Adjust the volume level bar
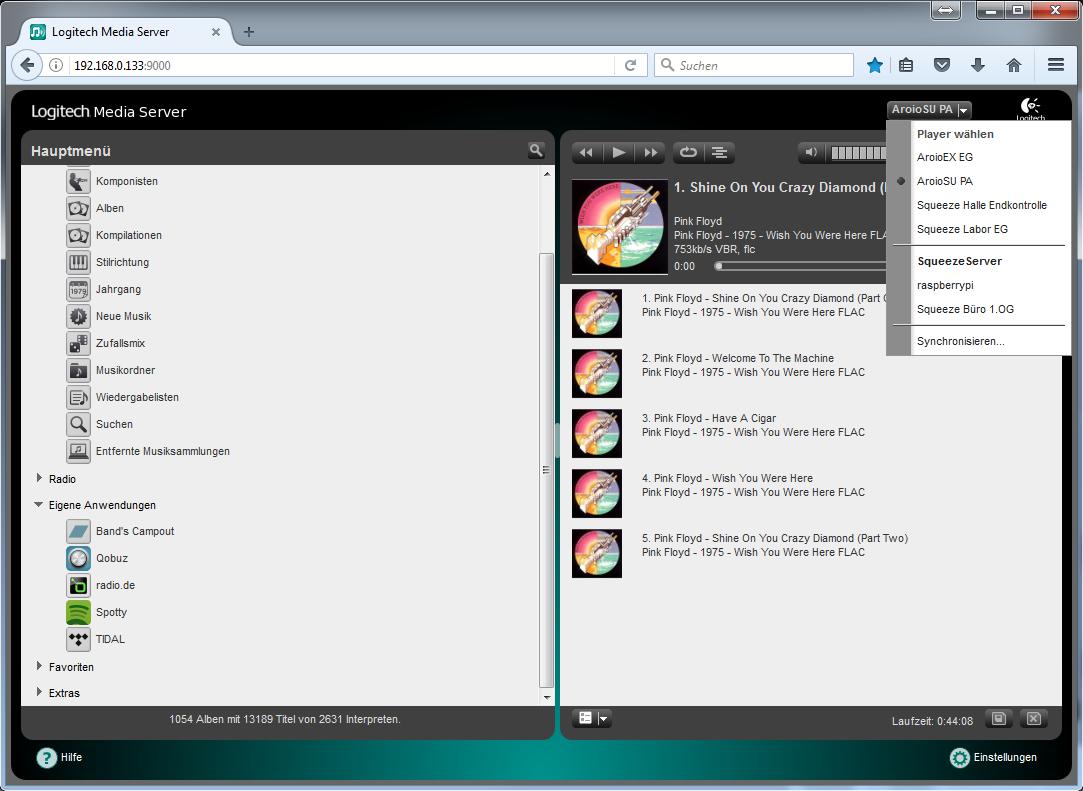Screen dimensions: 1083x791 coord(858,153)
